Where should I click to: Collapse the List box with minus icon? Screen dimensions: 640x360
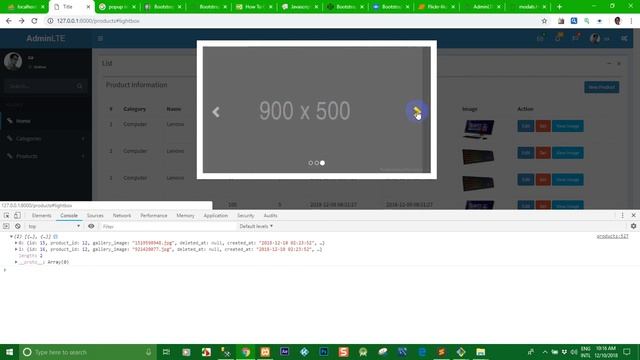point(609,63)
